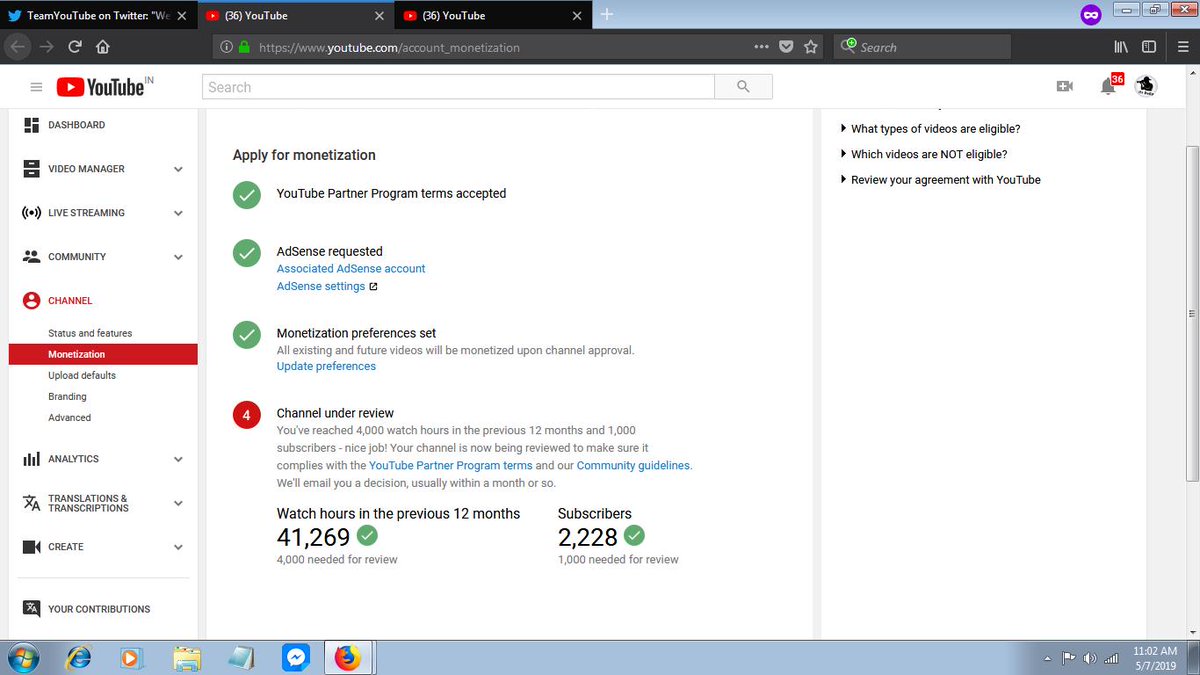Screen dimensions: 1200x675
Task: Open the create video camera icon
Action: (1065, 87)
